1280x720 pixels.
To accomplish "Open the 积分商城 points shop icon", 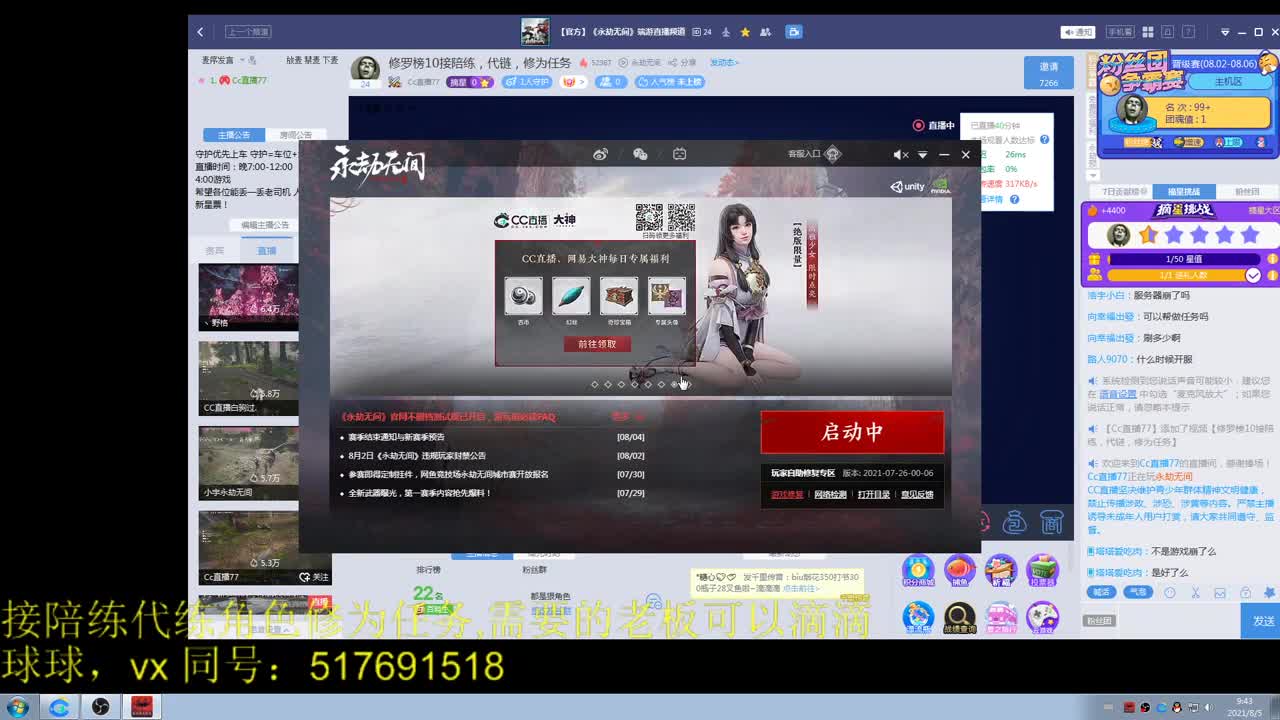I will click(x=917, y=571).
